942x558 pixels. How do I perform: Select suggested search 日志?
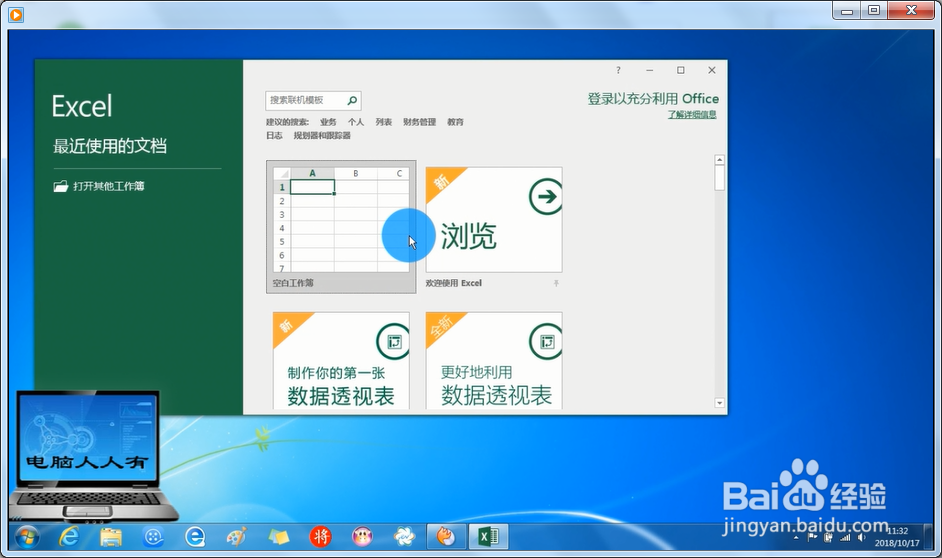pos(274,136)
